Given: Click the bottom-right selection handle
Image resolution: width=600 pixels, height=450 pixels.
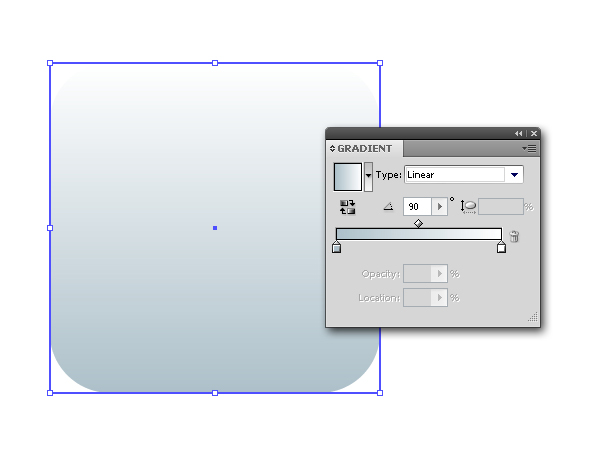Looking at the screenshot, I should [380, 393].
